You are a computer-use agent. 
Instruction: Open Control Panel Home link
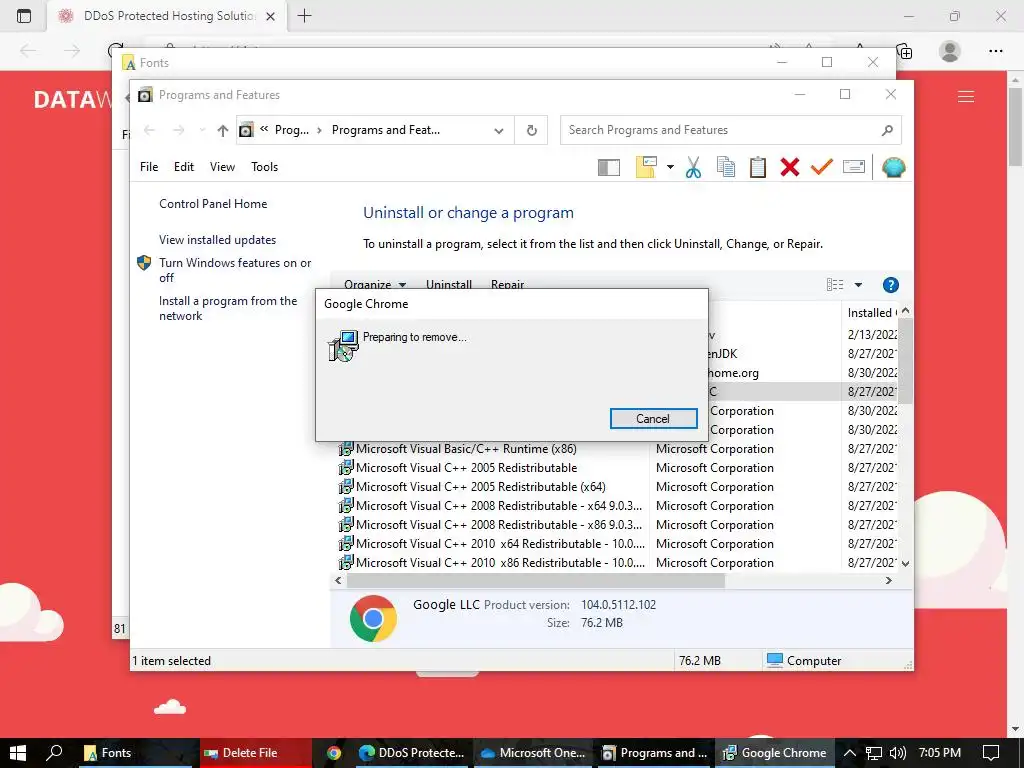pos(213,204)
